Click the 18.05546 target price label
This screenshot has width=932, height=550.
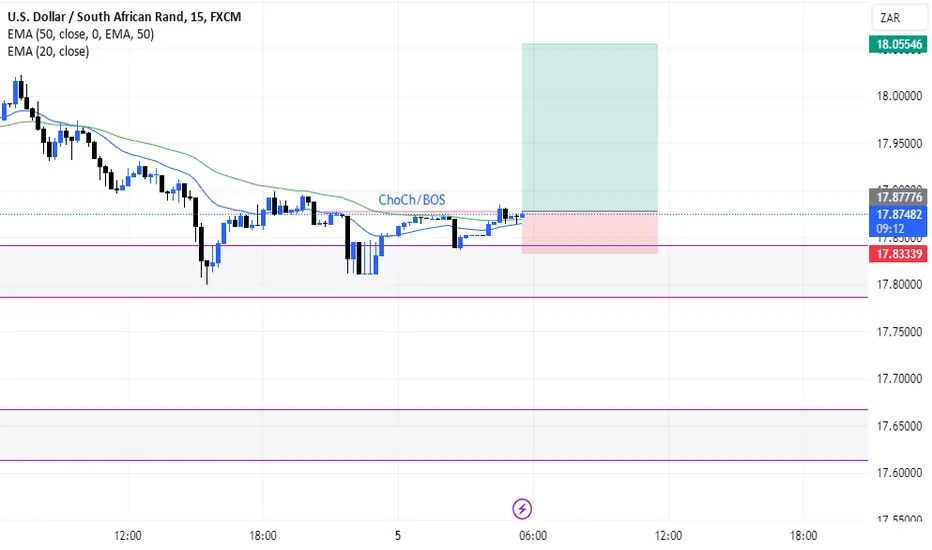click(898, 44)
